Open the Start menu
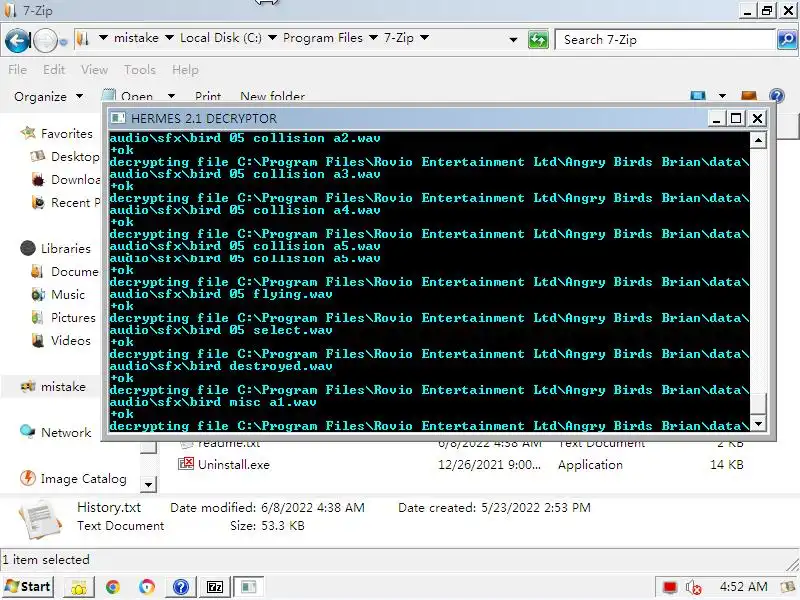The width and height of the screenshot is (800, 600). pyautogui.click(x=28, y=587)
